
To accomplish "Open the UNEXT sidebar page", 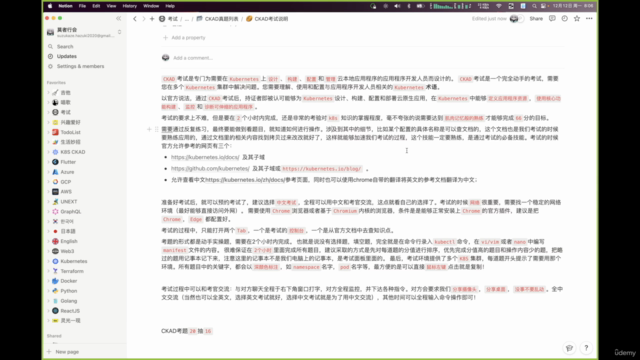I will pos(69,202).
